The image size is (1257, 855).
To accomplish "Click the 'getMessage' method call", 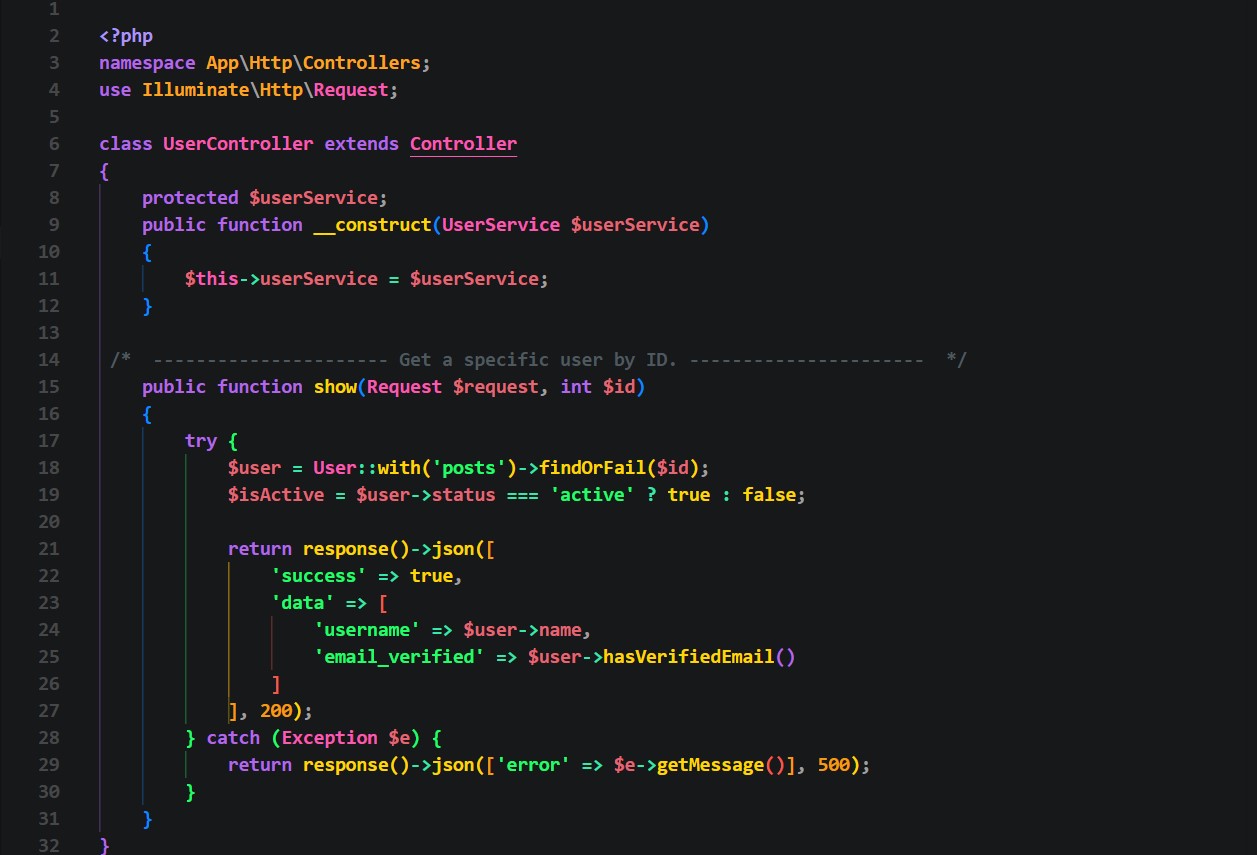I will [710, 764].
